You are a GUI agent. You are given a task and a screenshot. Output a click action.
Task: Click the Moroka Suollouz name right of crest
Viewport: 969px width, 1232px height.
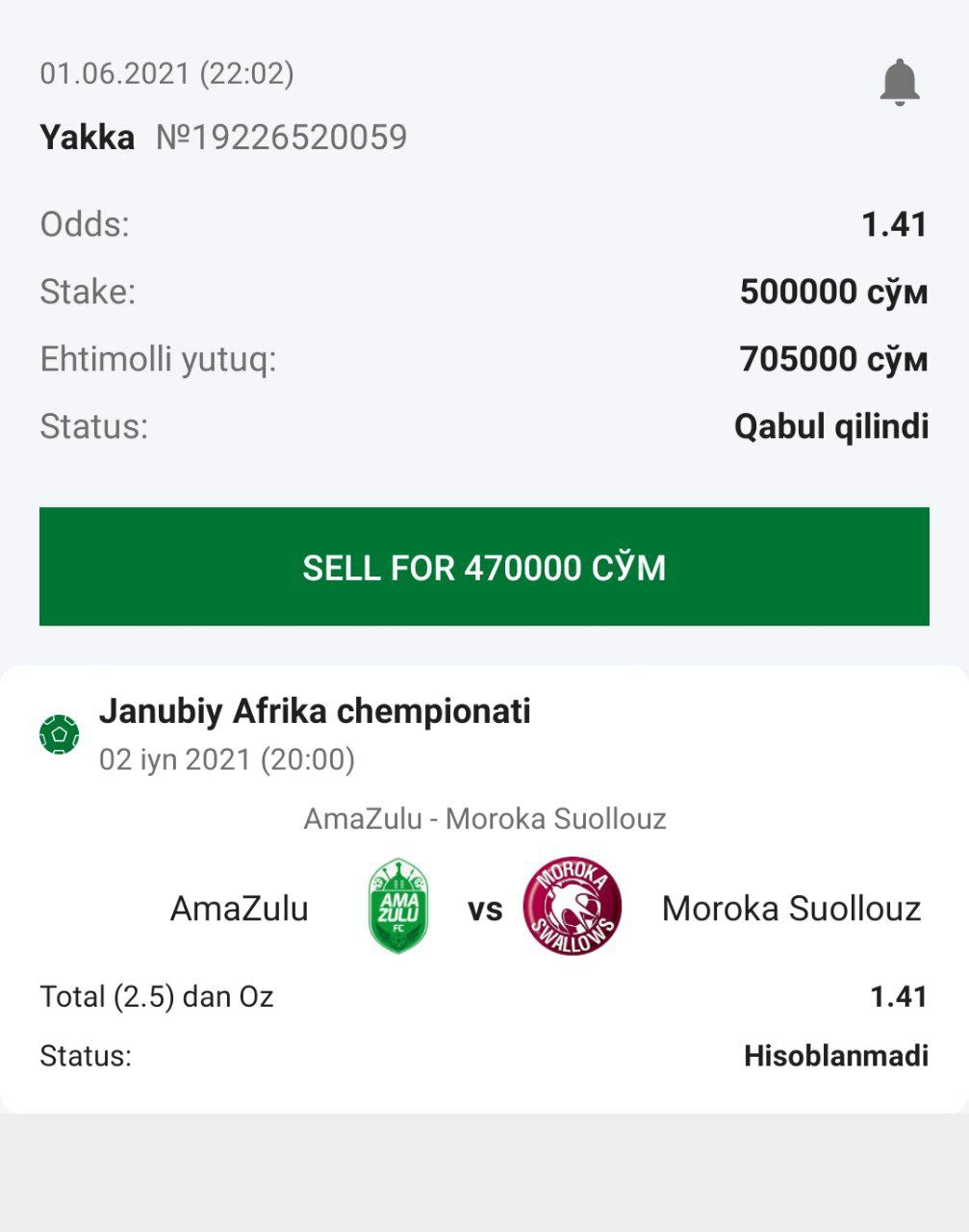[x=791, y=909]
